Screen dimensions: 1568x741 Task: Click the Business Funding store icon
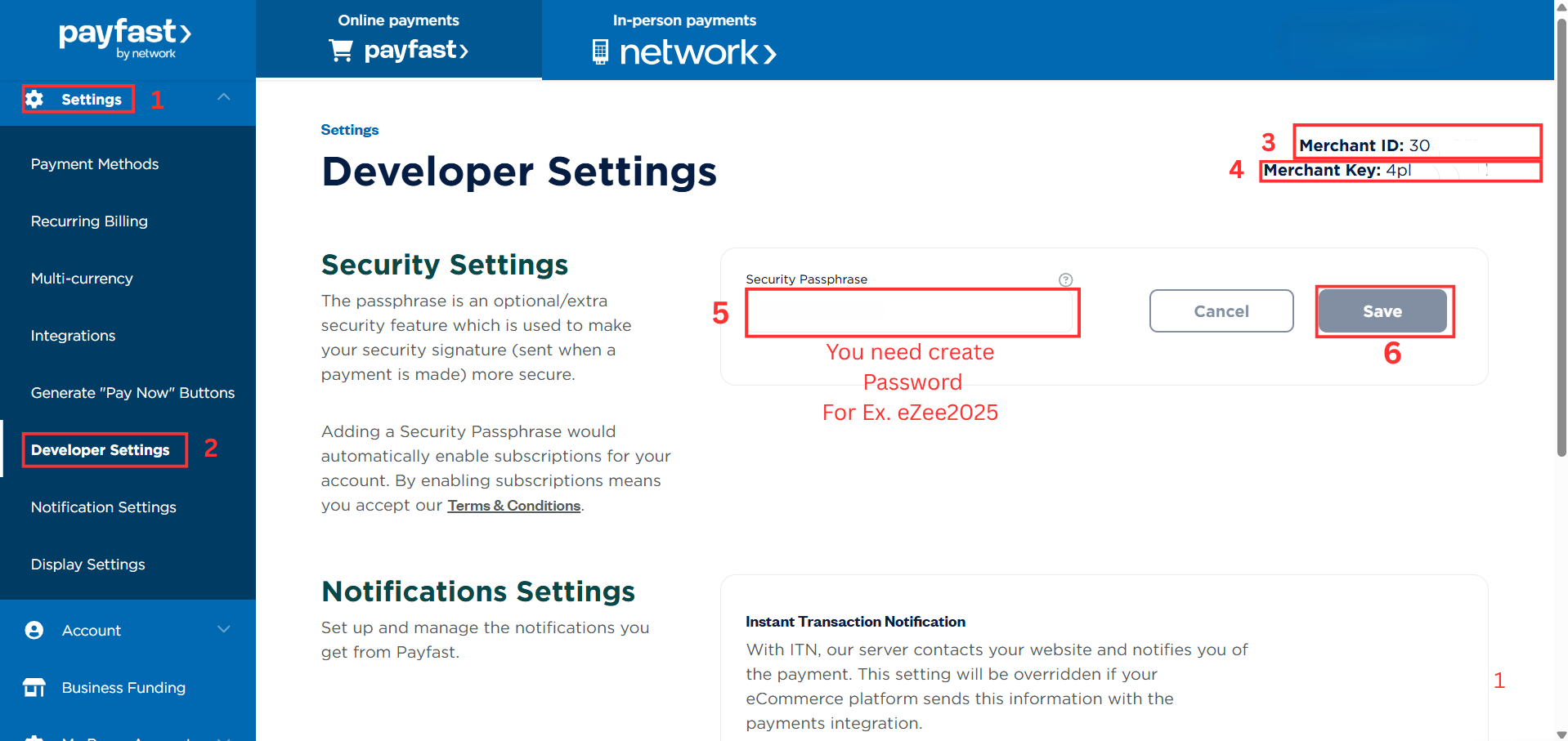34,687
